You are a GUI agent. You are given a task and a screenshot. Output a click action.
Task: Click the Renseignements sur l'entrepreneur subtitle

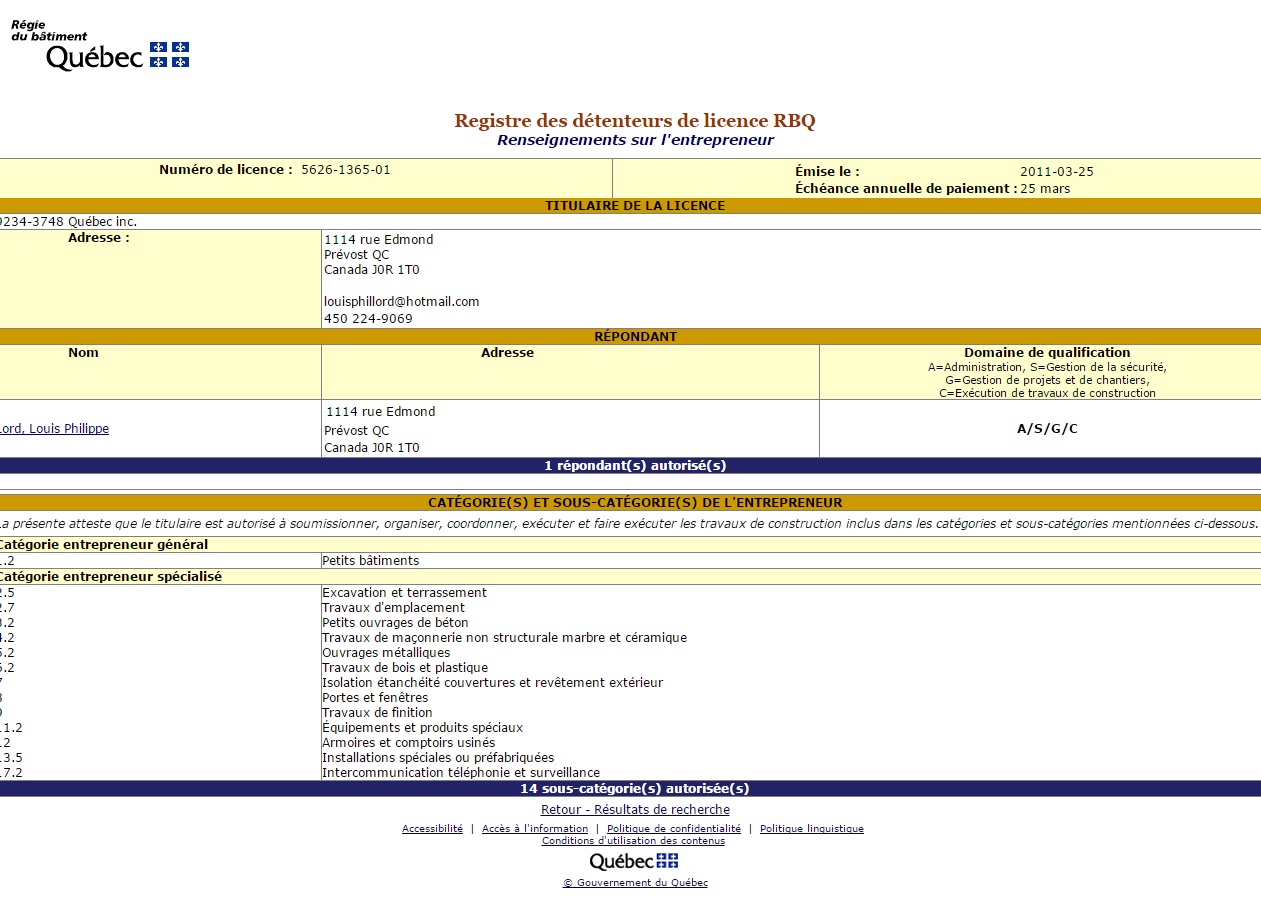(635, 140)
